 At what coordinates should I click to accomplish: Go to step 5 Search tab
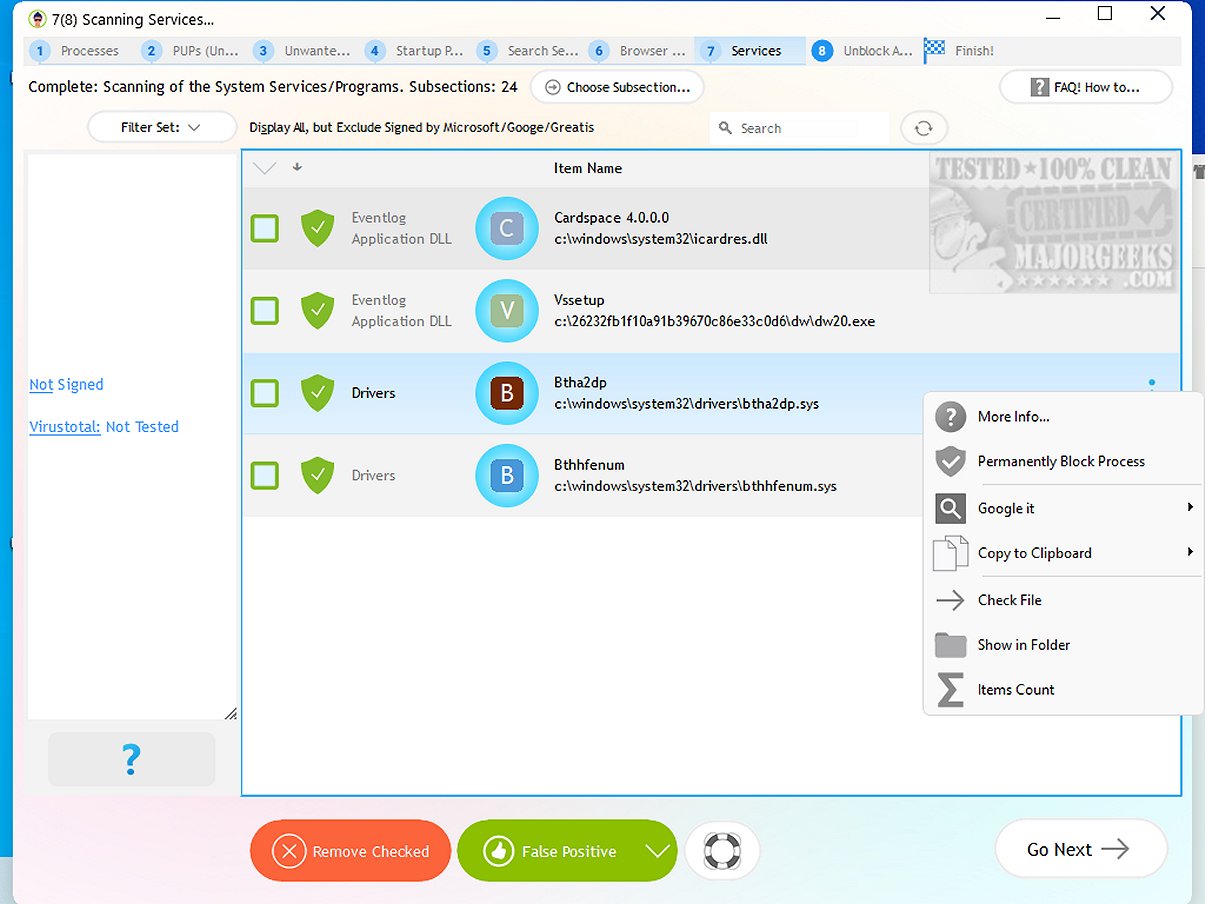click(528, 51)
